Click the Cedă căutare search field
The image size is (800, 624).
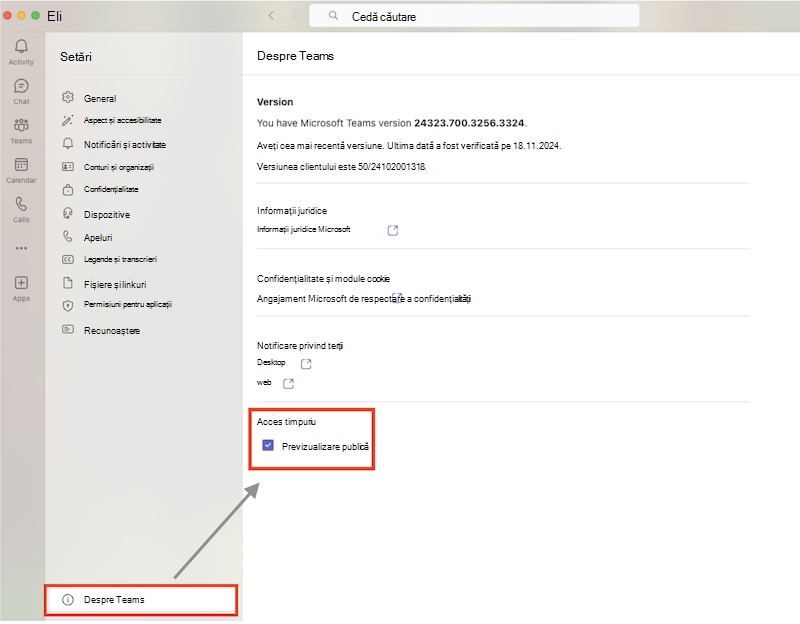[x=474, y=16]
